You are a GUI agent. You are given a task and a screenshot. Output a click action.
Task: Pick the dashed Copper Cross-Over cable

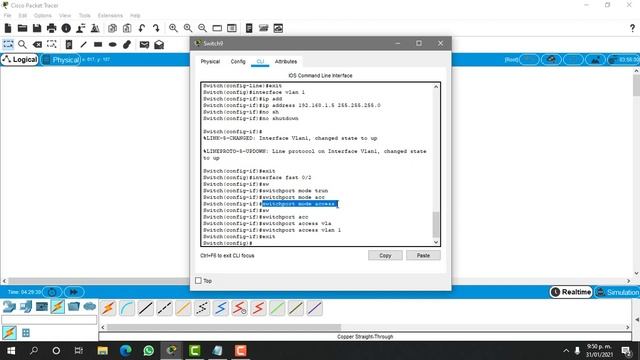pyautogui.click(x=164, y=308)
